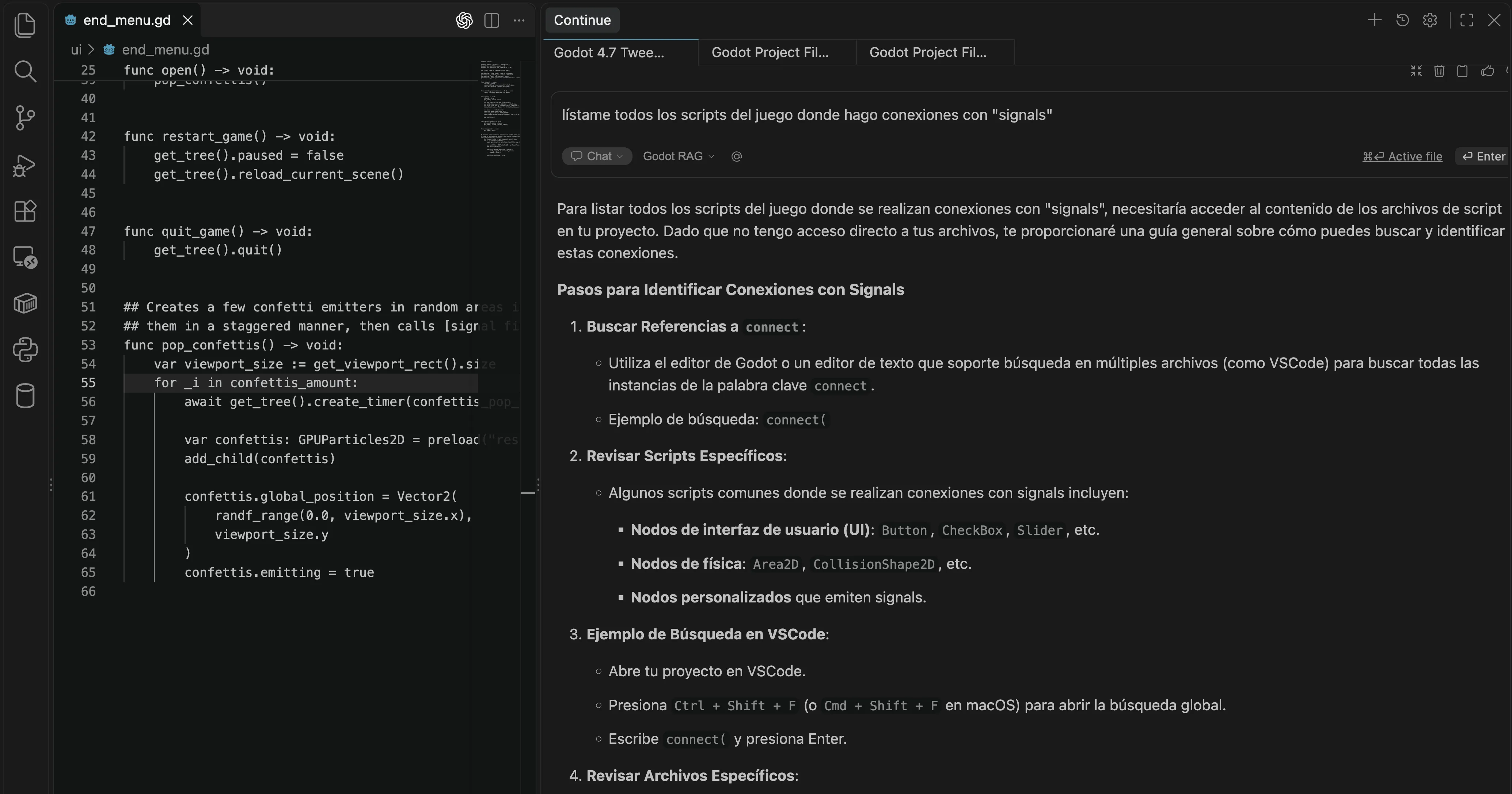The image size is (1512, 794).
Task: Click the ChatGPT icon in editor toolbar
Action: click(464, 20)
